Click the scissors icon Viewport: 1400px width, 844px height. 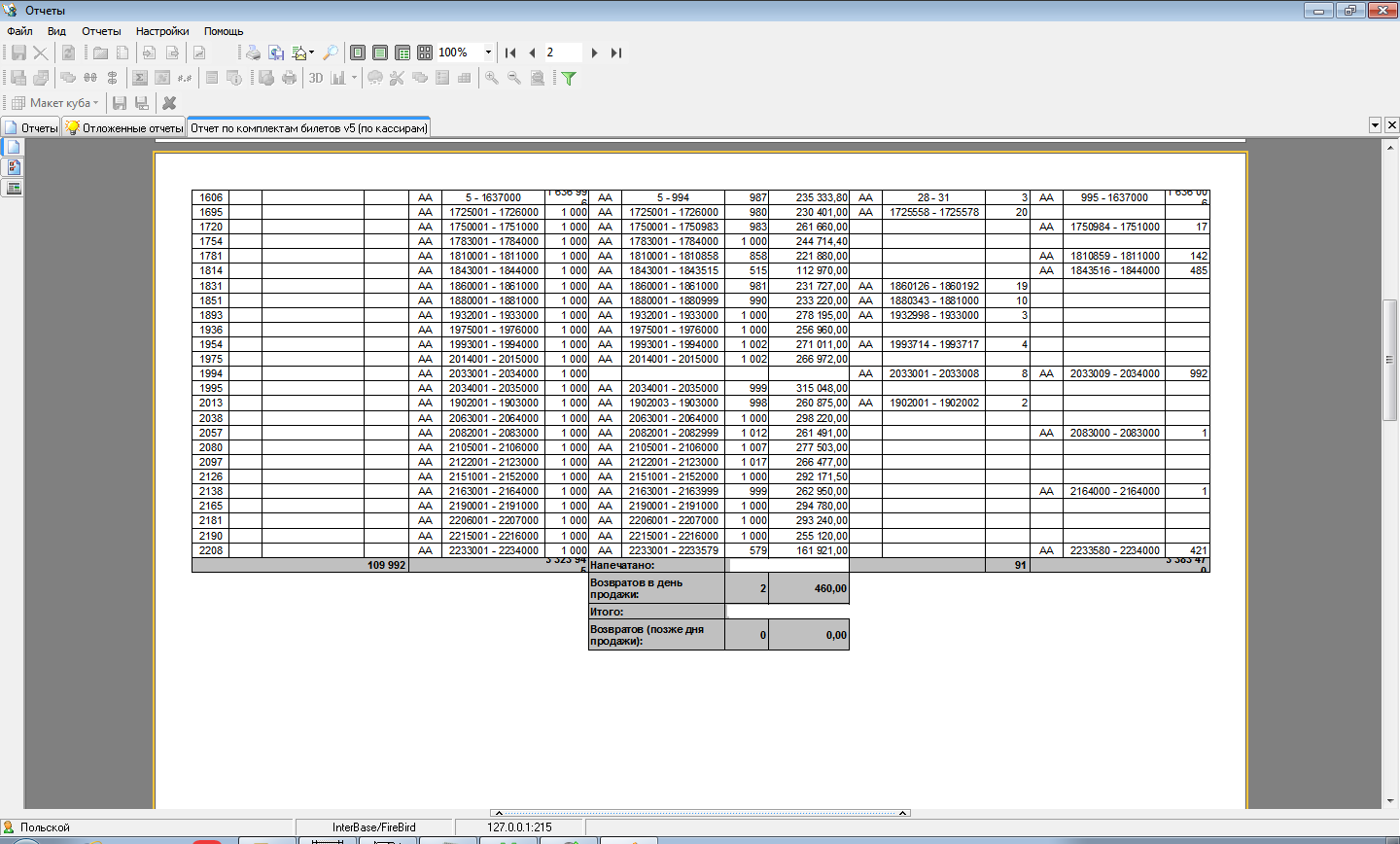[x=397, y=78]
